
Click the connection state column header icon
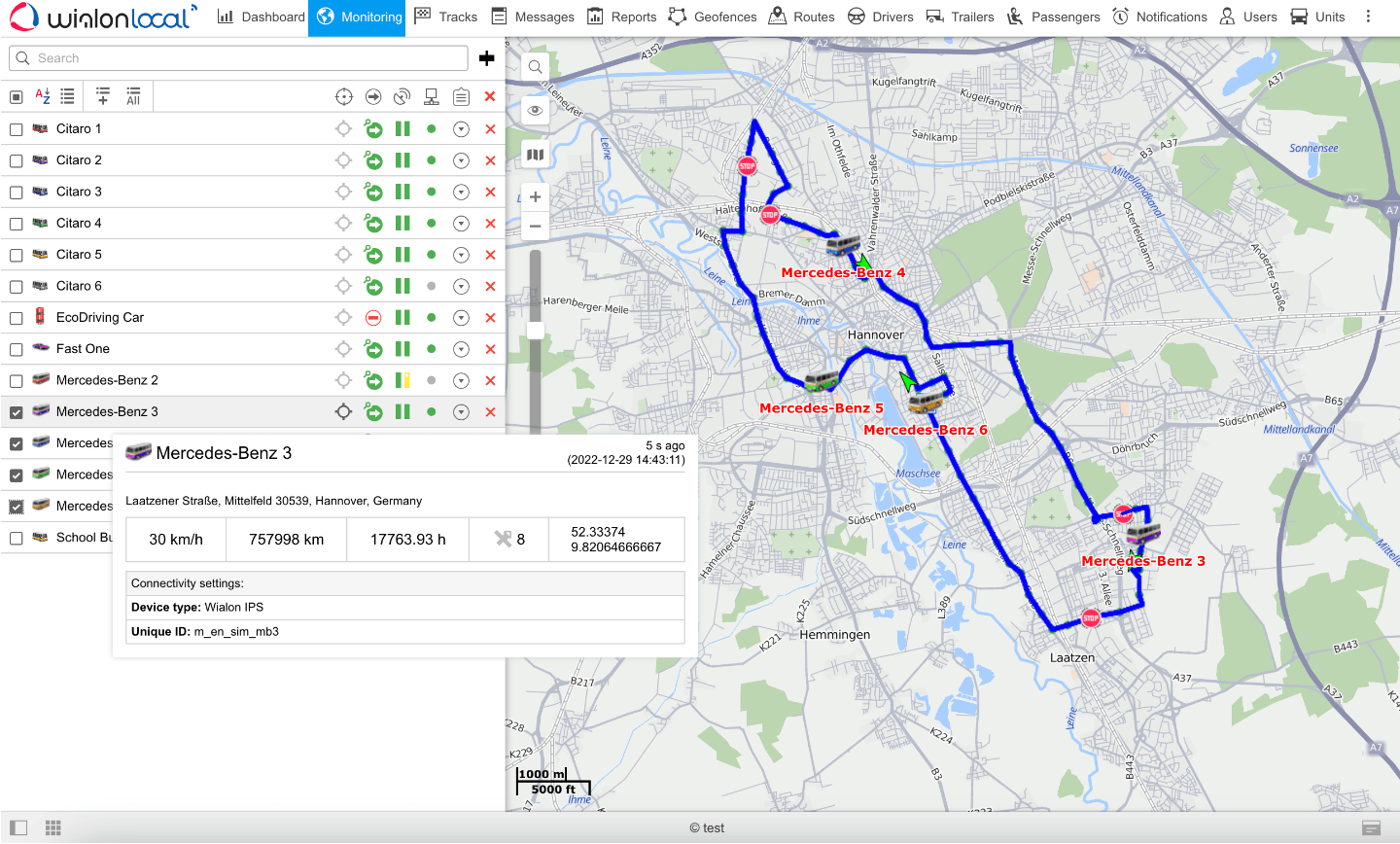point(432,96)
